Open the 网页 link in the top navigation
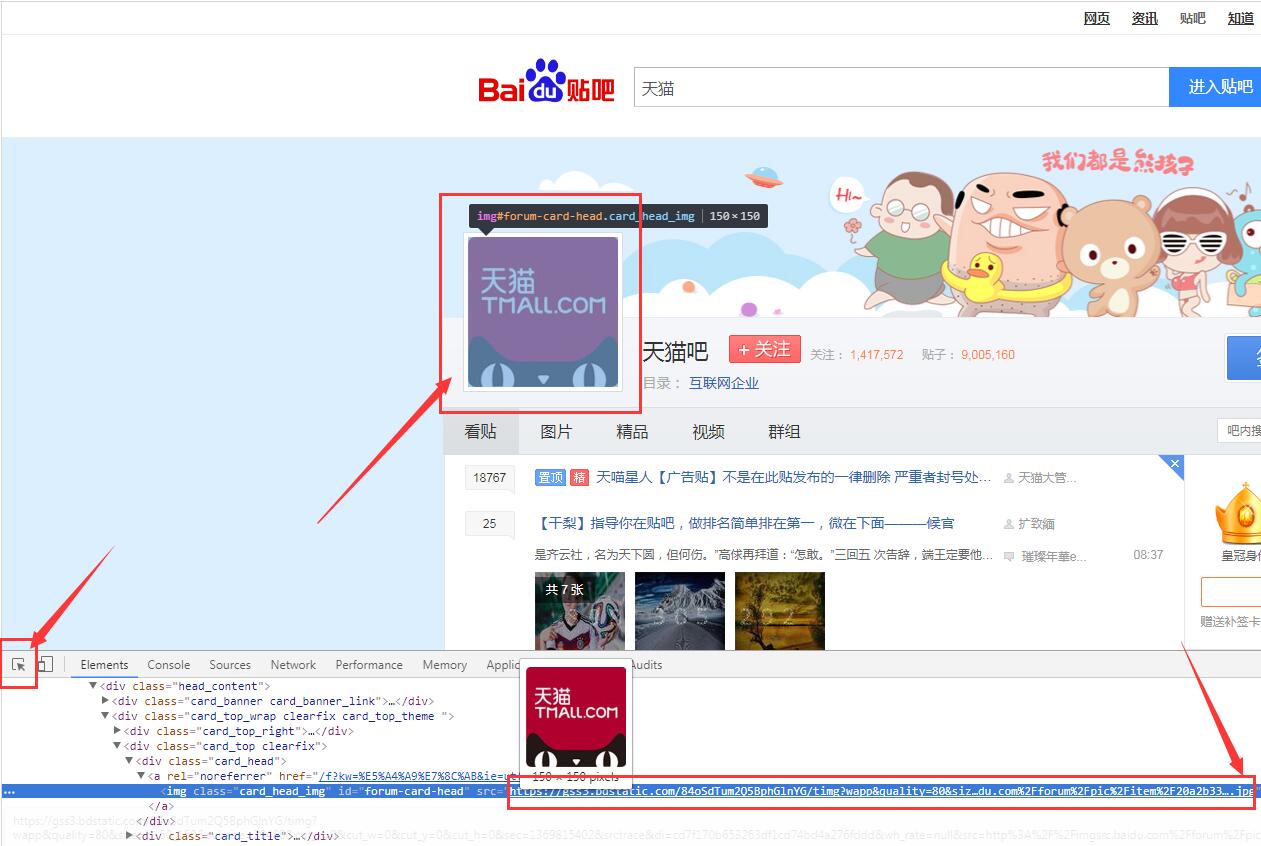Image resolution: width=1261 pixels, height=846 pixels. click(1097, 18)
